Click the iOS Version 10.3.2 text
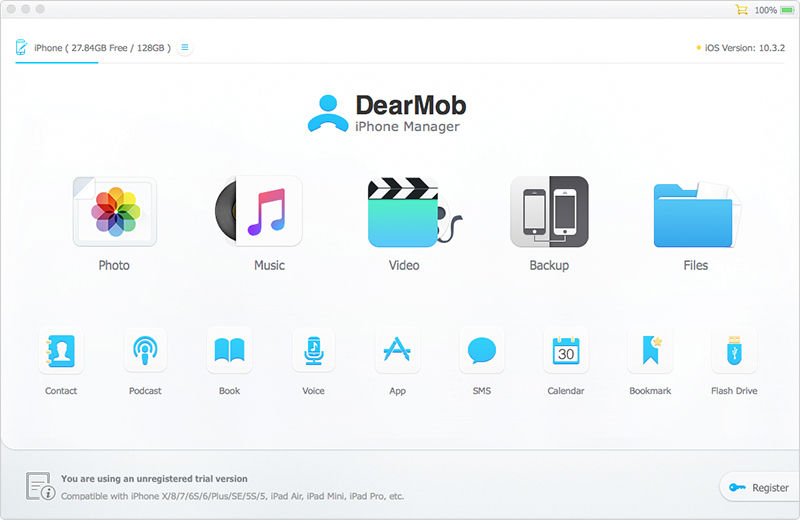This screenshot has height=520, width=800. pyautogui.click(x=745, y=48)
